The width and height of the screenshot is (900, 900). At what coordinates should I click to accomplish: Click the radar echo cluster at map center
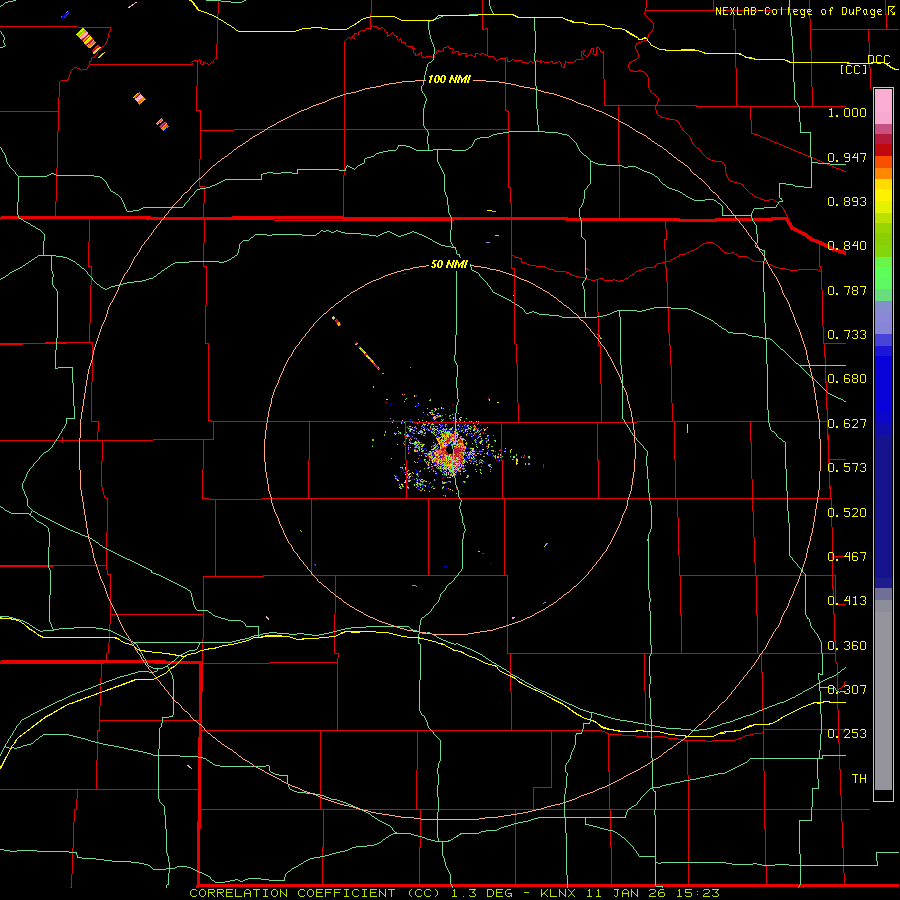coord(451,449)
